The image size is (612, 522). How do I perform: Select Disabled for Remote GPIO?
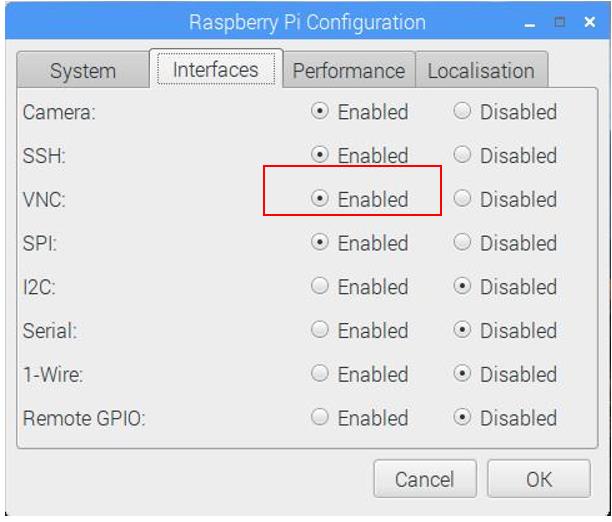462,418
